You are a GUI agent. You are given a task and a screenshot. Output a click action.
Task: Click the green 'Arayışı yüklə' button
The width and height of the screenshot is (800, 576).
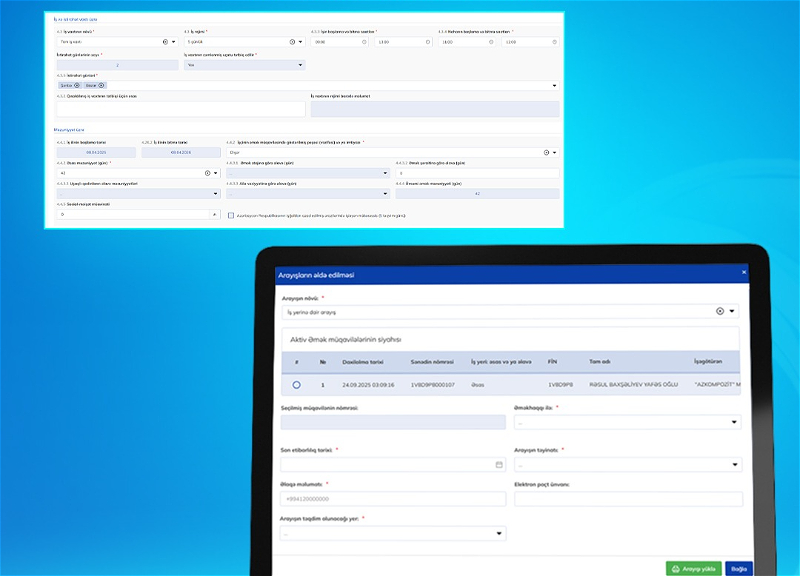pos(692,567)
